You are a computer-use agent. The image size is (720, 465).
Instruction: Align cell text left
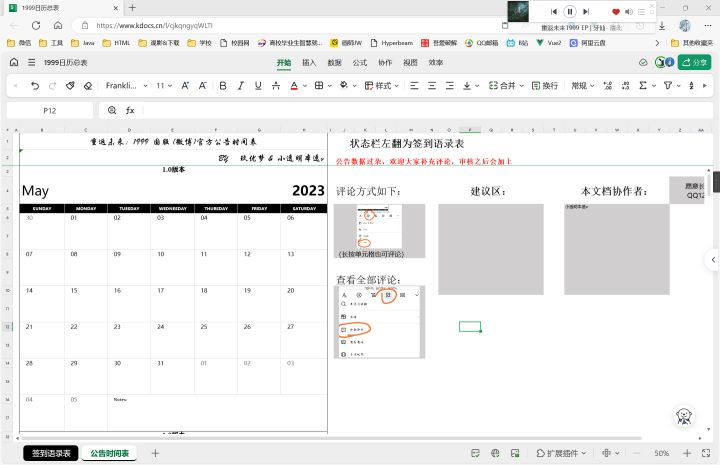point(414,85)
